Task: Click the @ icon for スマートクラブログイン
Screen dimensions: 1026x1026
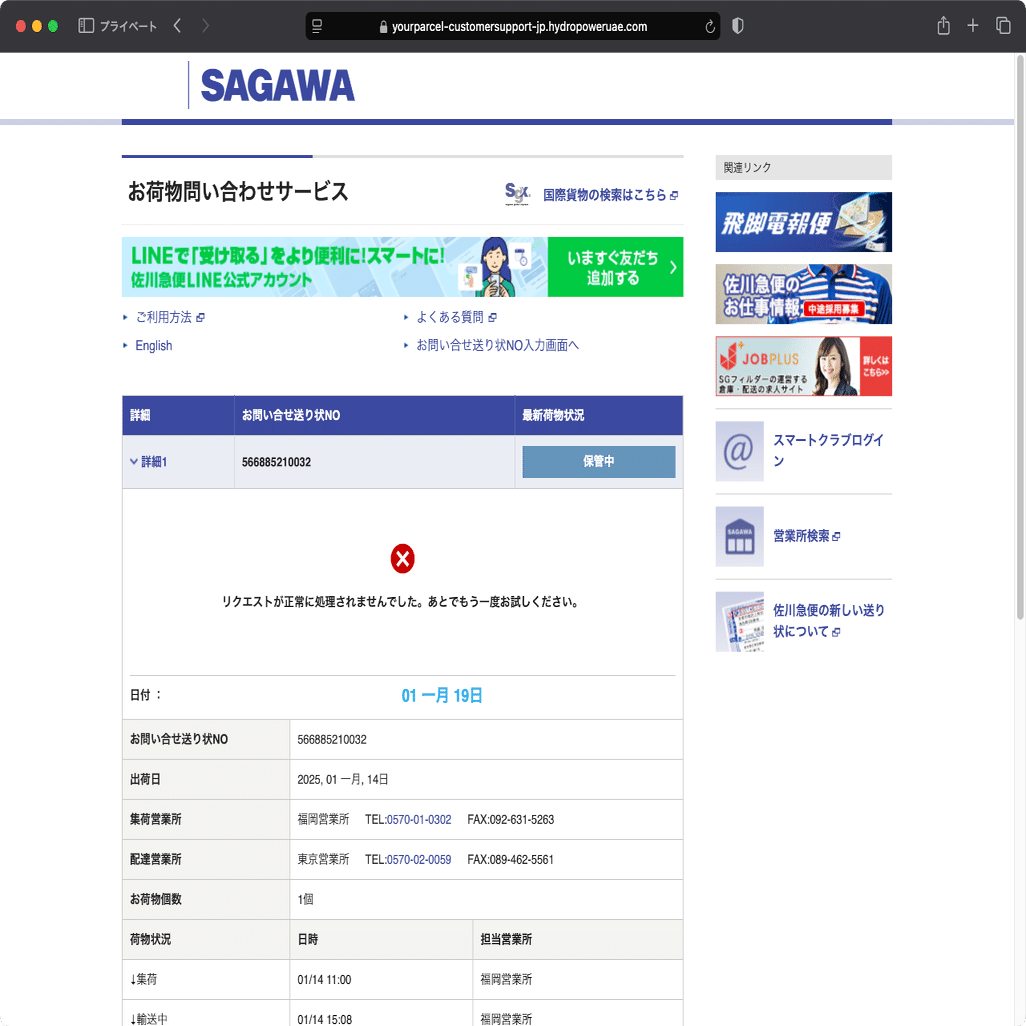Action: click(x=739, y=453)
